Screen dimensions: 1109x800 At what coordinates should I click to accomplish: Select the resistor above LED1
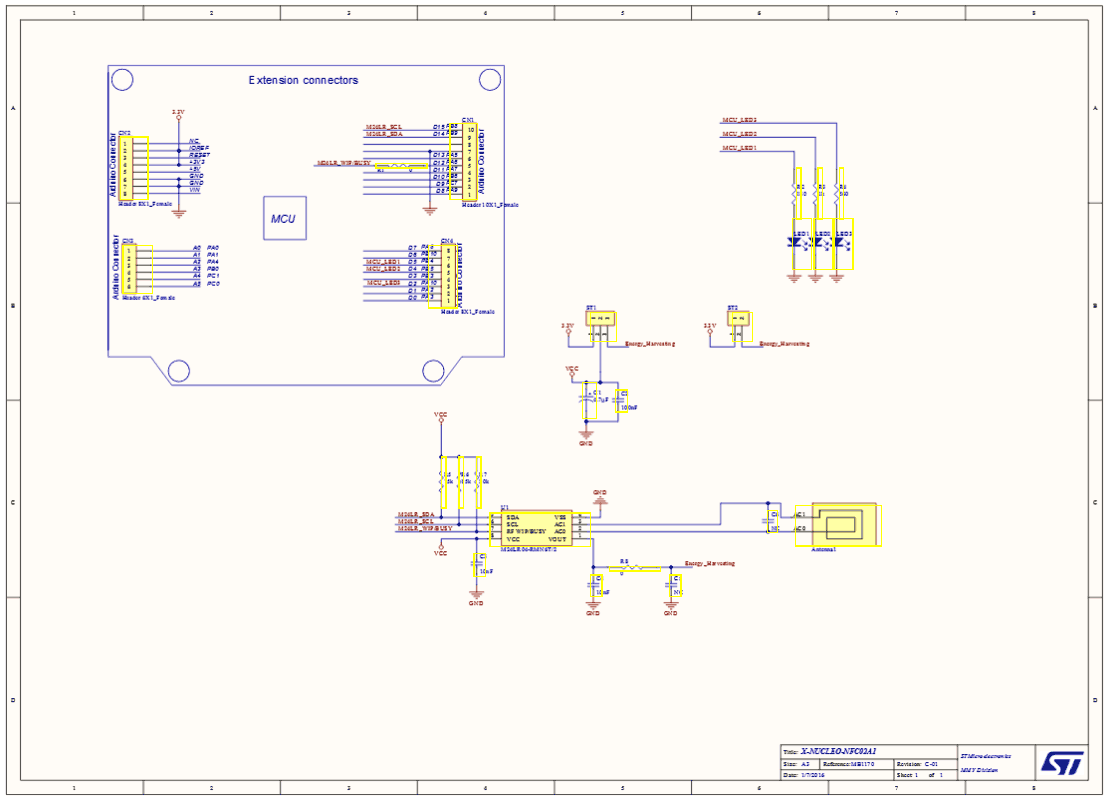pos(799,192)
